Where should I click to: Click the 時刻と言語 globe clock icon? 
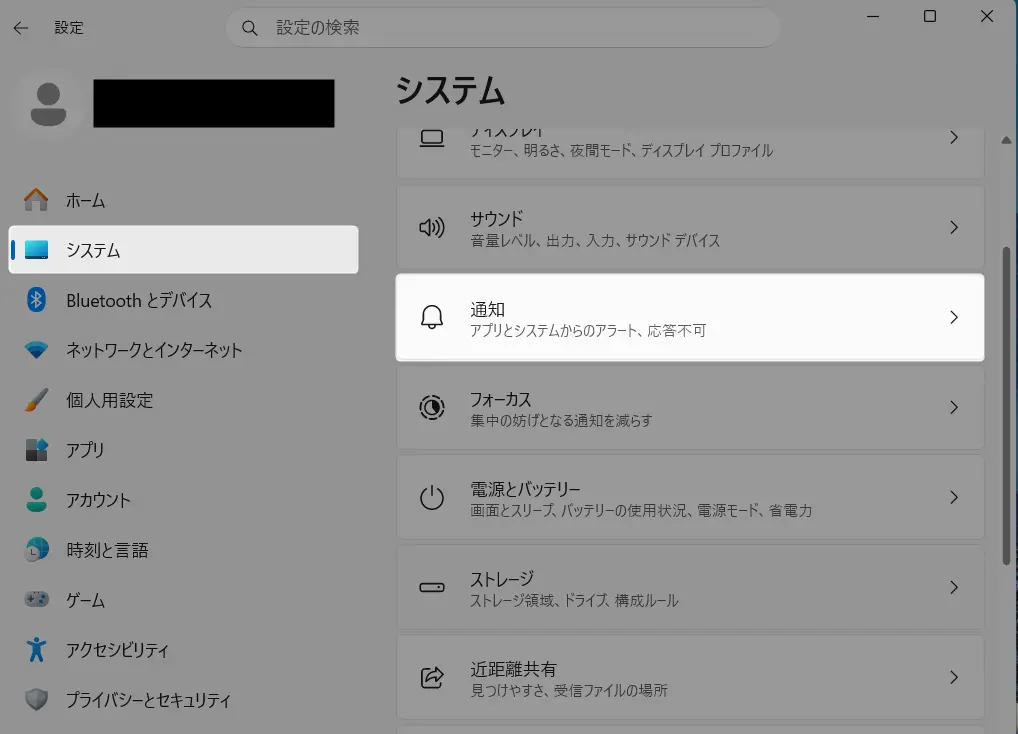click(36, 550)
